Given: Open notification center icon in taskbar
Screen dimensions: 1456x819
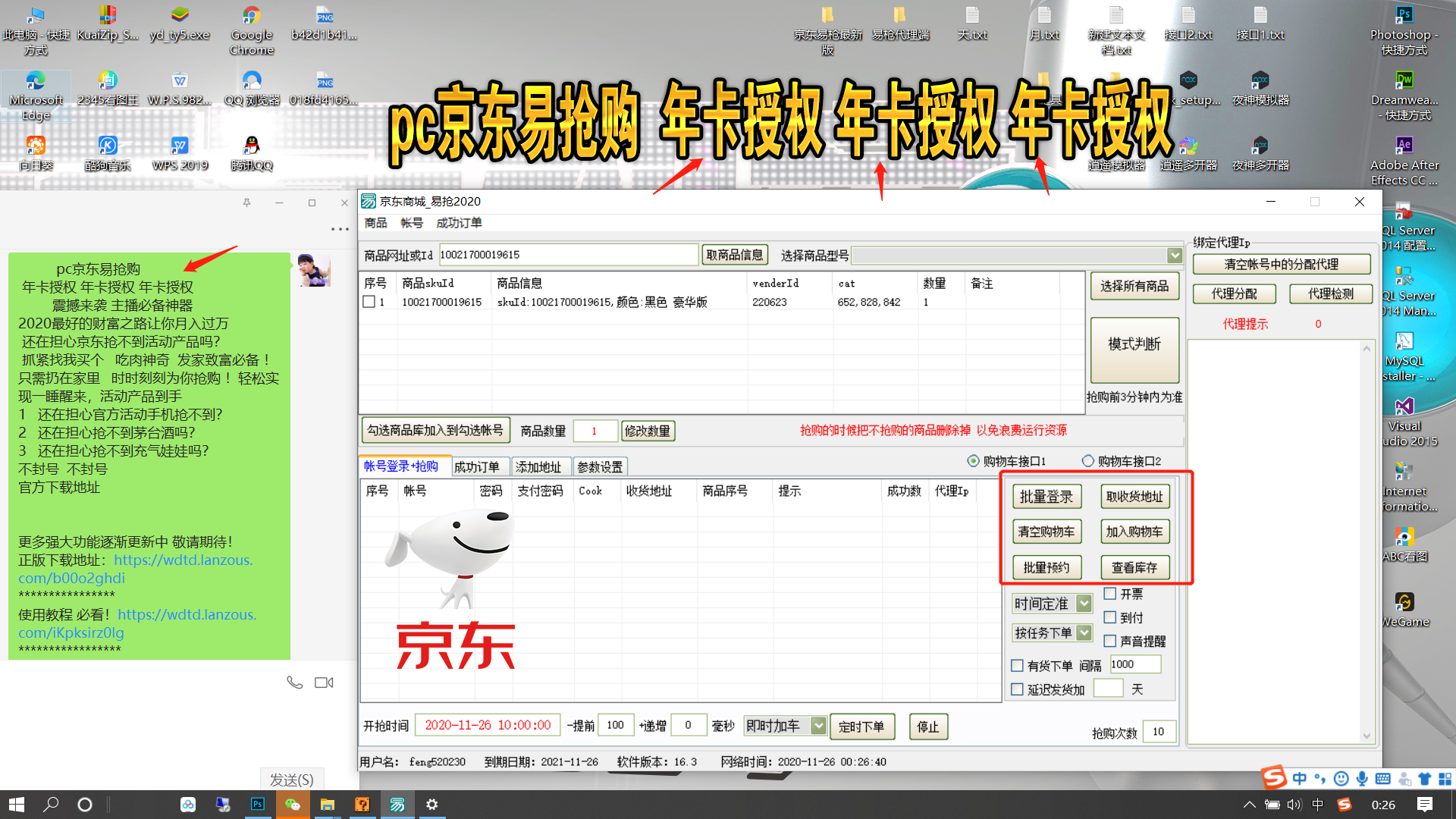Looking at the screenshot, I should 1425,805.
